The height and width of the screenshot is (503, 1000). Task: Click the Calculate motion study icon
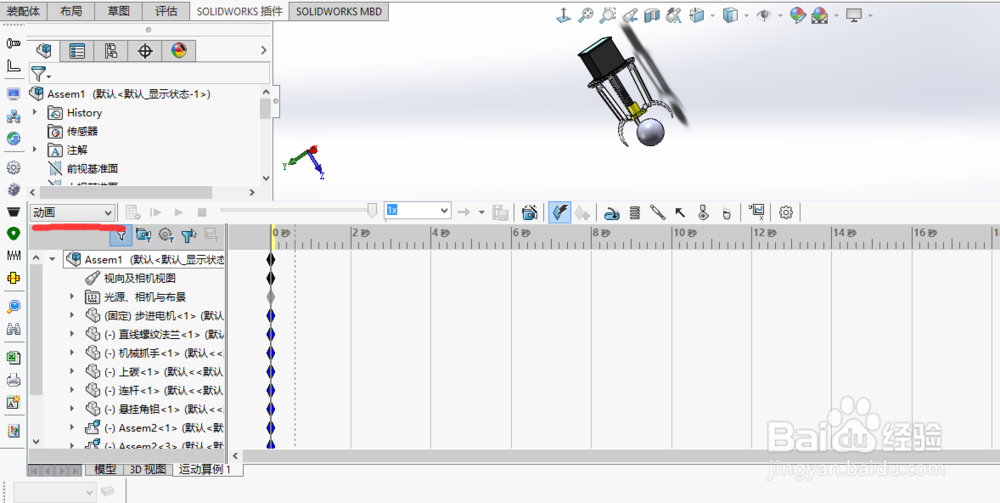point(133,212)
